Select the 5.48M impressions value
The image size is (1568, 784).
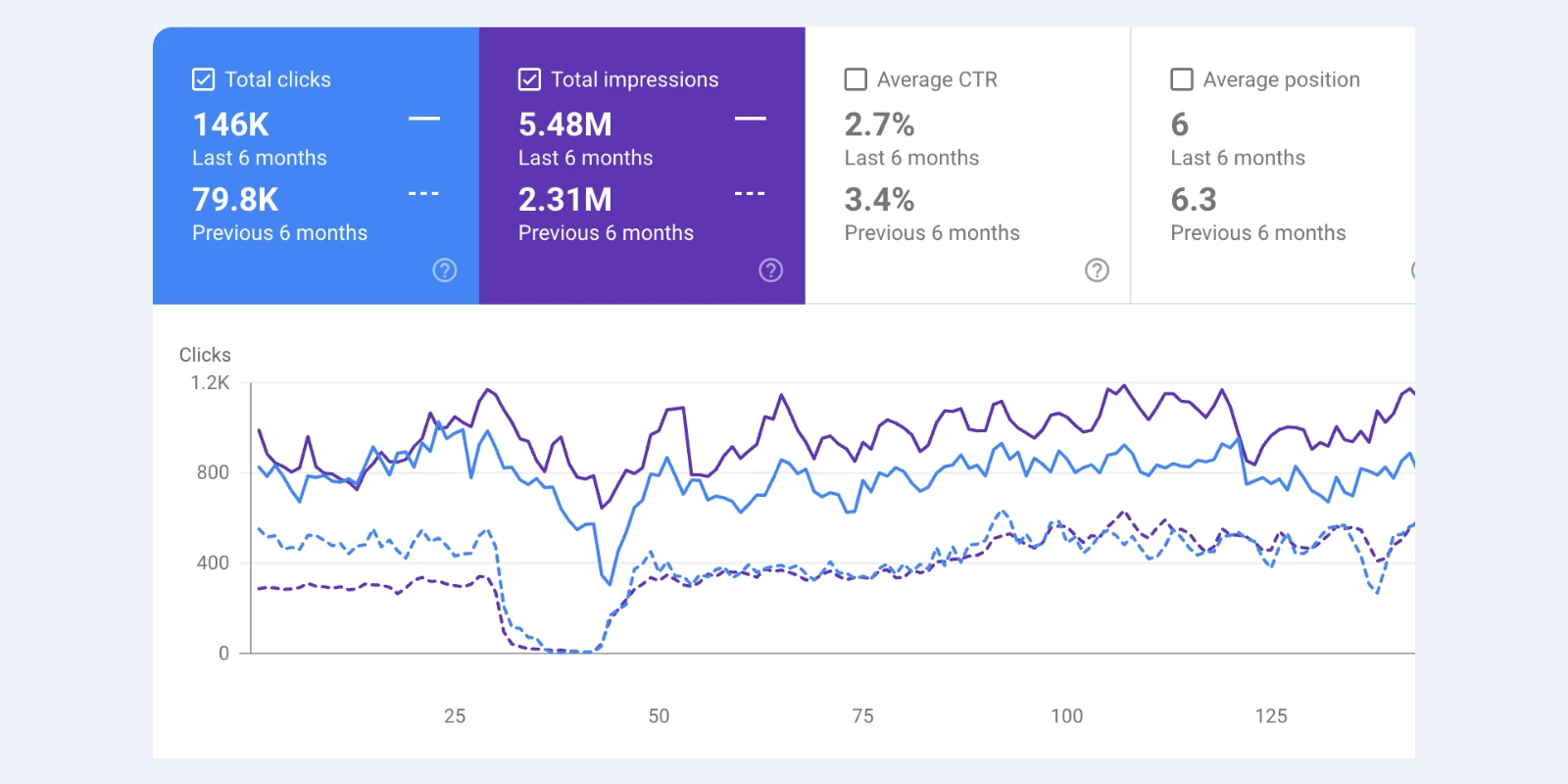565,124
